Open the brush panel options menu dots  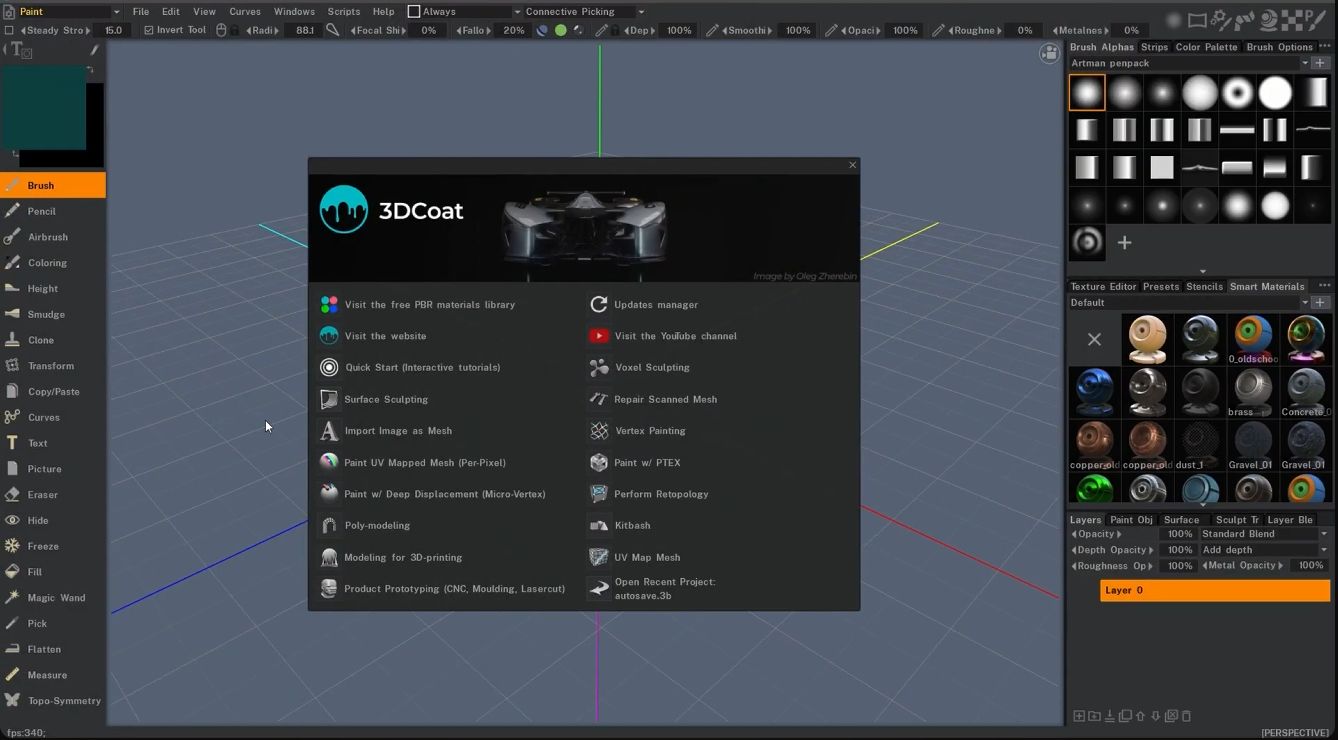tap(1325, 47)
